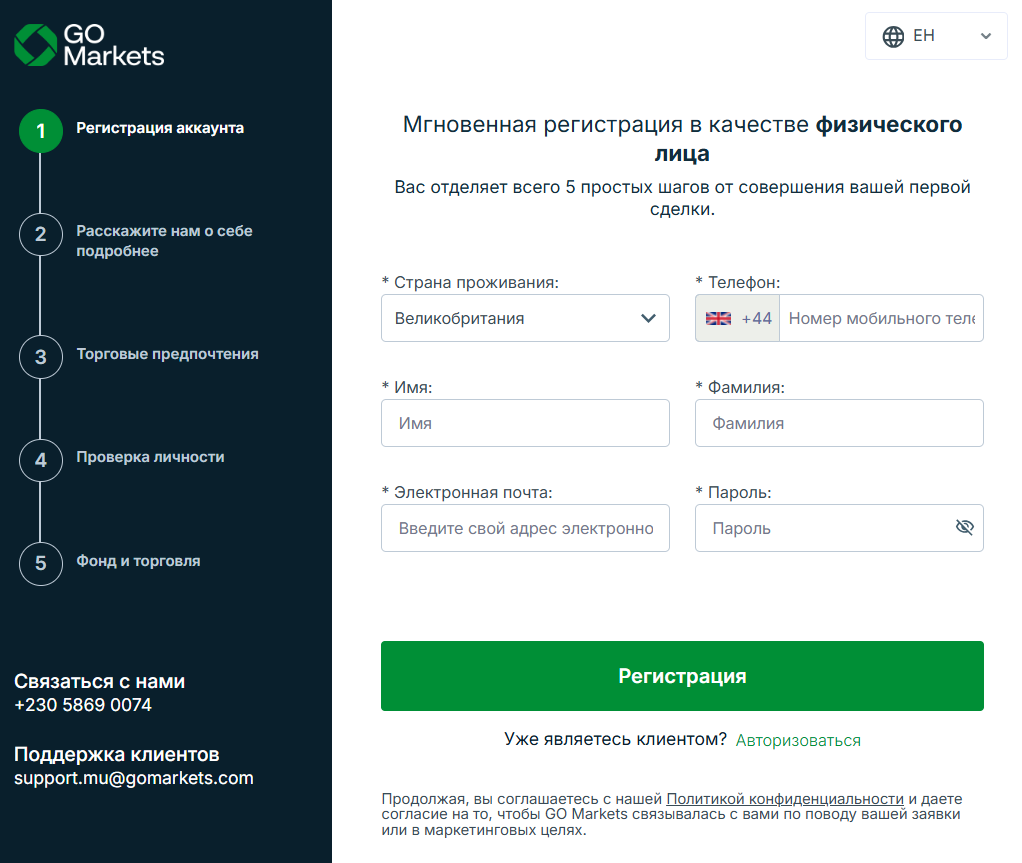1022x863 pixels.
Task: Open the language selector dropdown
Action: pyautogui.click(x=936, y=36)
